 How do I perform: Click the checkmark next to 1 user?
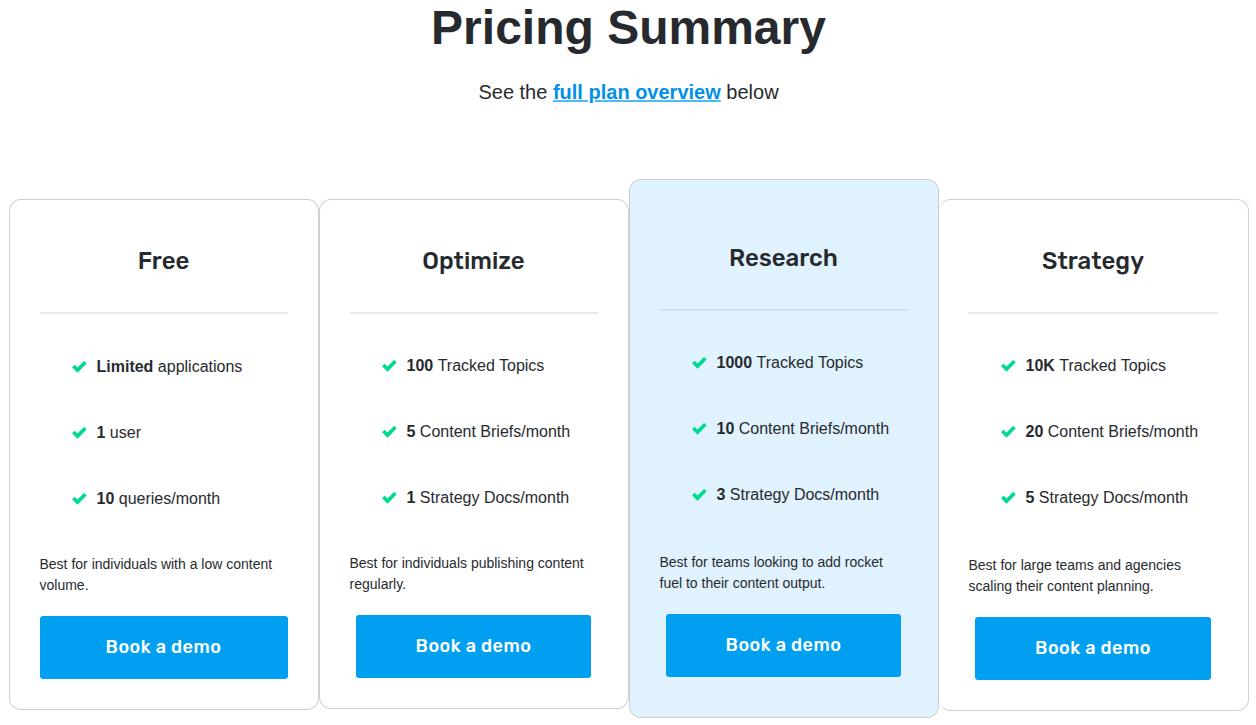(x=80, y=433)
